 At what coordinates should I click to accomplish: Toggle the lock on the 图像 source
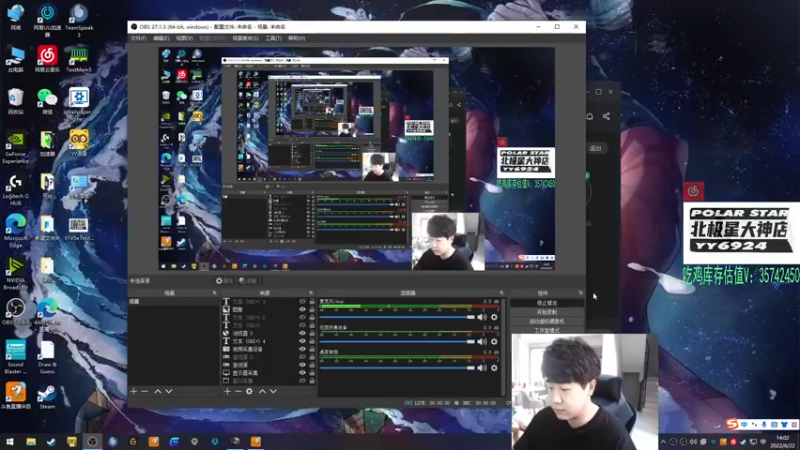[312, 310]
